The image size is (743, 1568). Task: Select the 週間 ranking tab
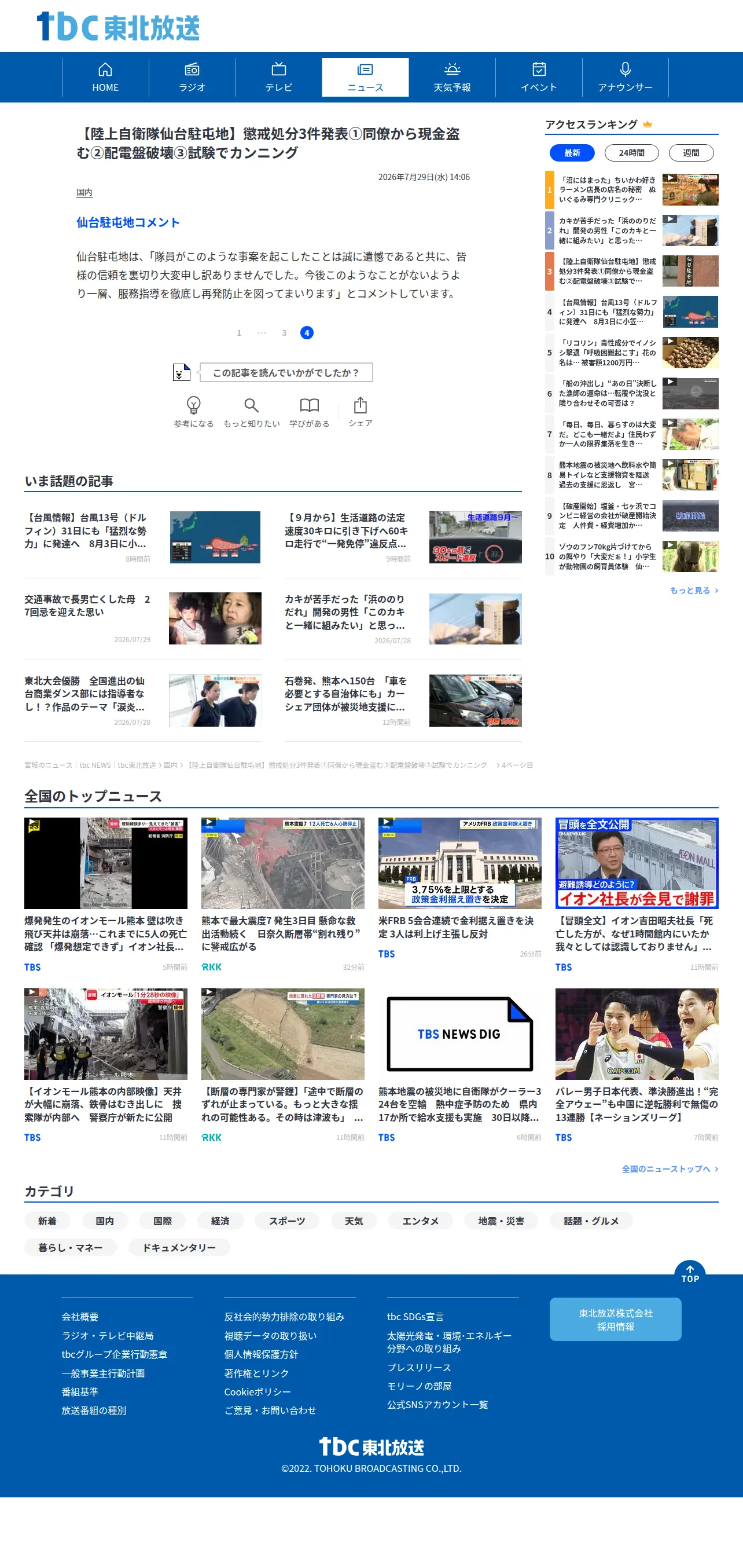pos(691,153)
